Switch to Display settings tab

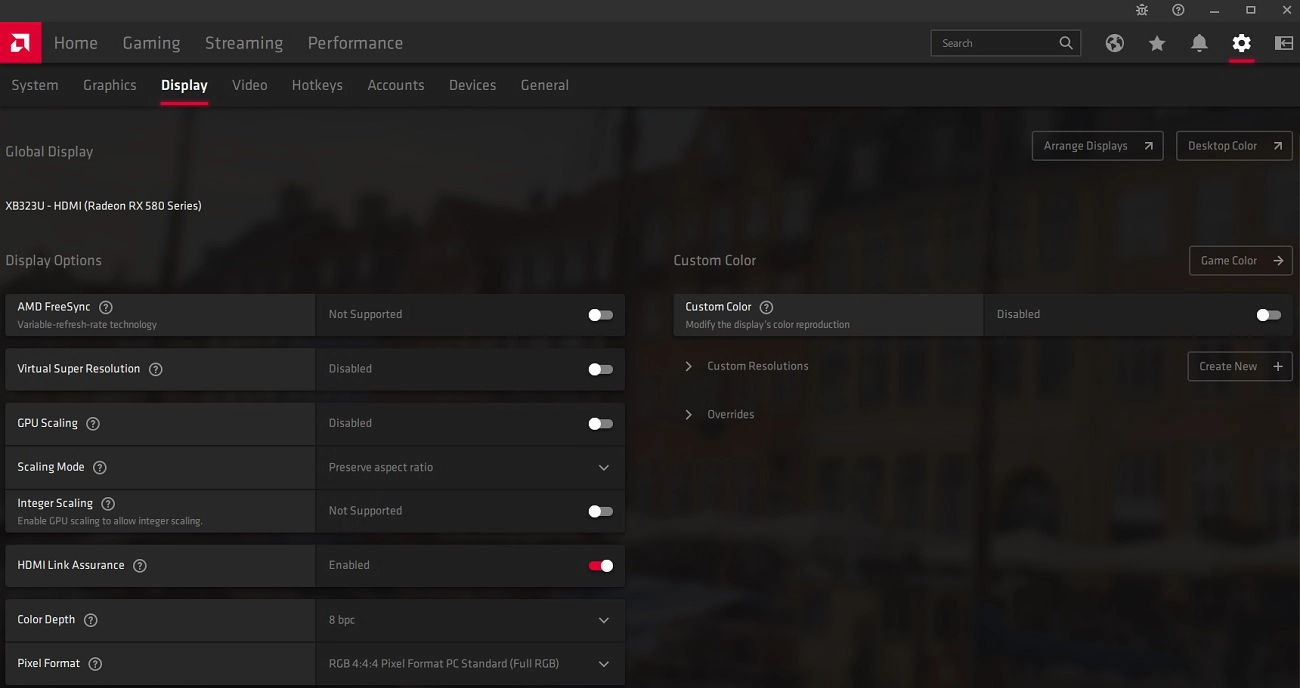point(184,85)
